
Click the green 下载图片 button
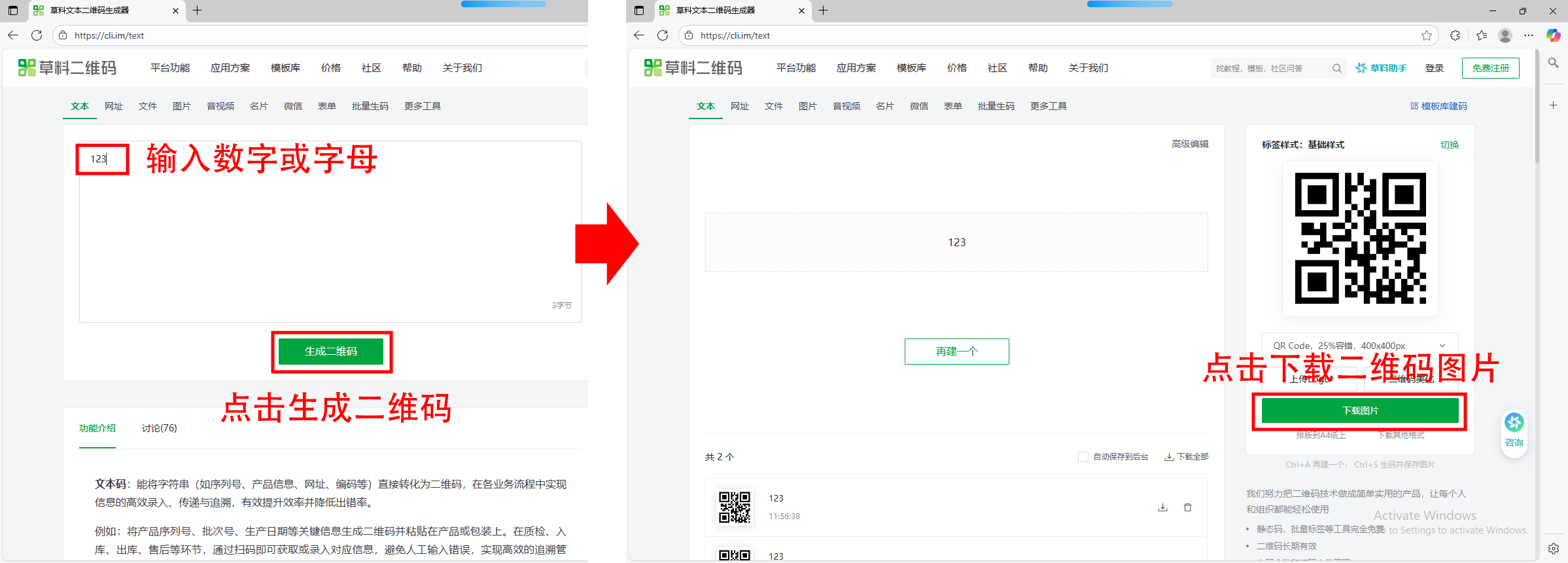tap(1360, 410)
